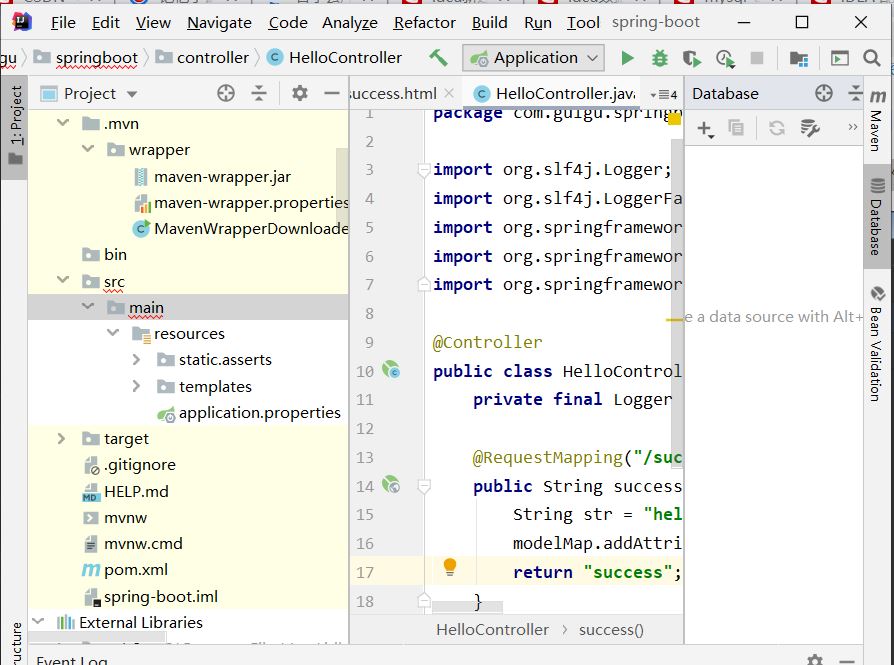Open Project panel settings gear
The width and height of the screenshot is (894, 665).
point(299,93)
